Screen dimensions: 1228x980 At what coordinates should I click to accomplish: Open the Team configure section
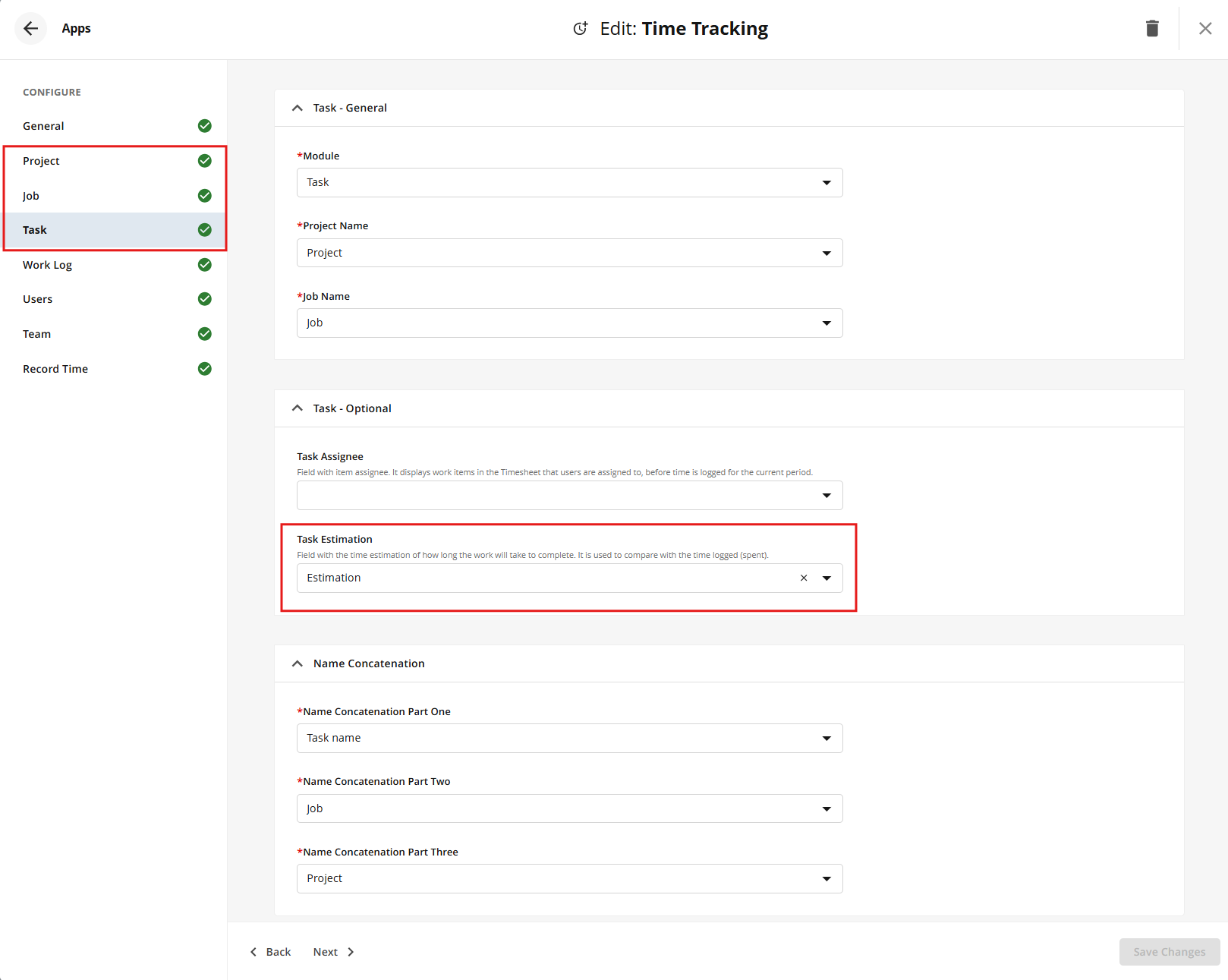click(x=114, y=334)
